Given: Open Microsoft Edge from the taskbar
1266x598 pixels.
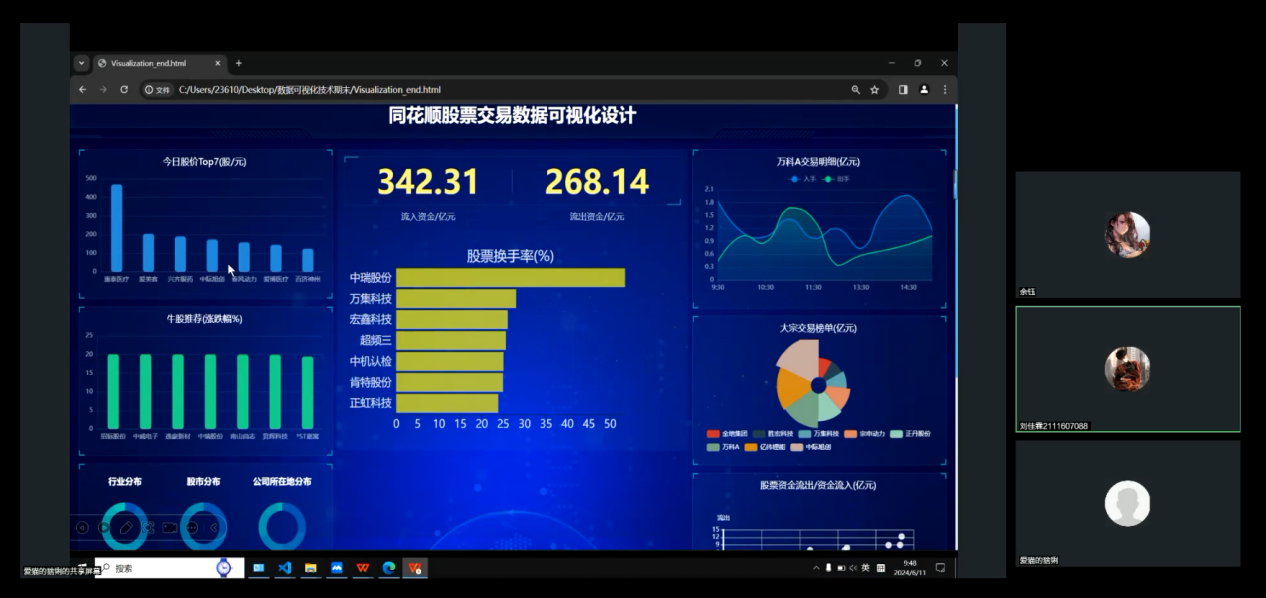Looking at the screenshot, I should point(389,568).
